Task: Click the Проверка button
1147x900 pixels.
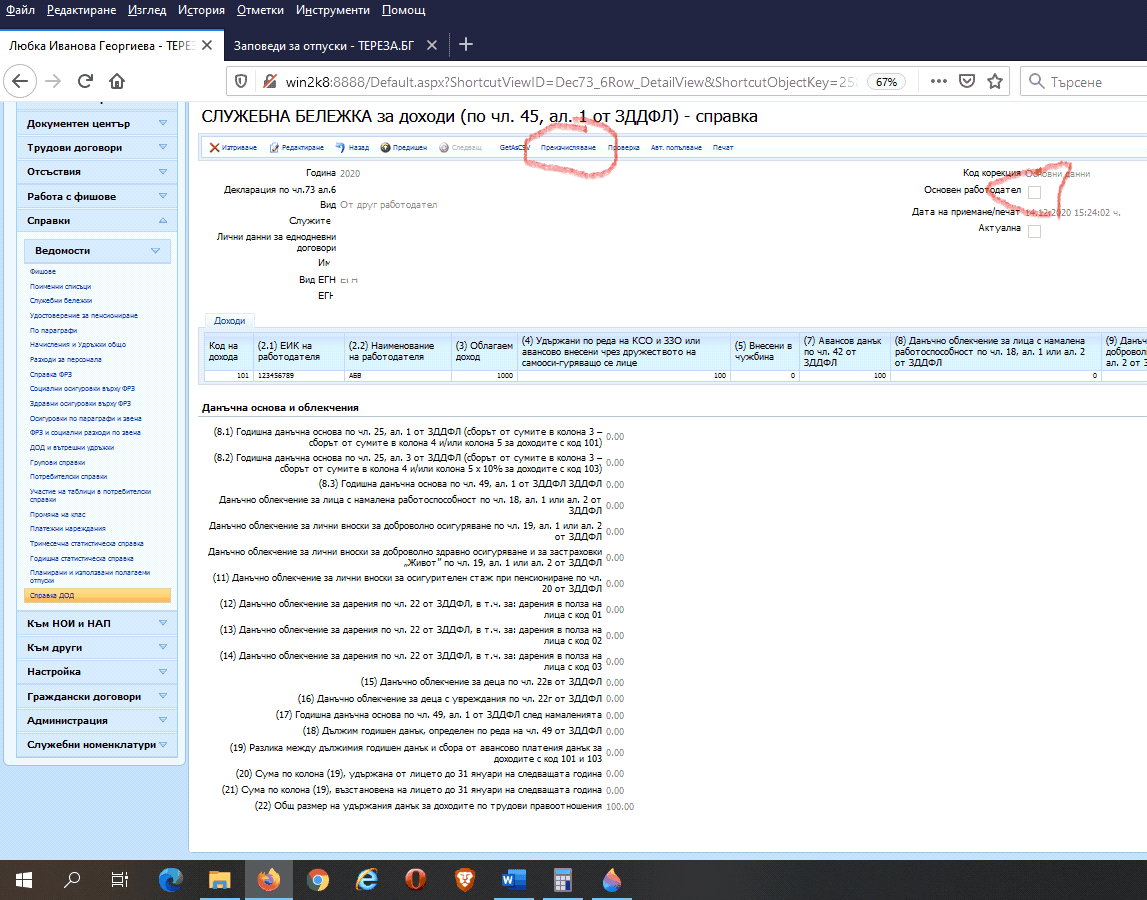Action: click(x=624, y=148)
